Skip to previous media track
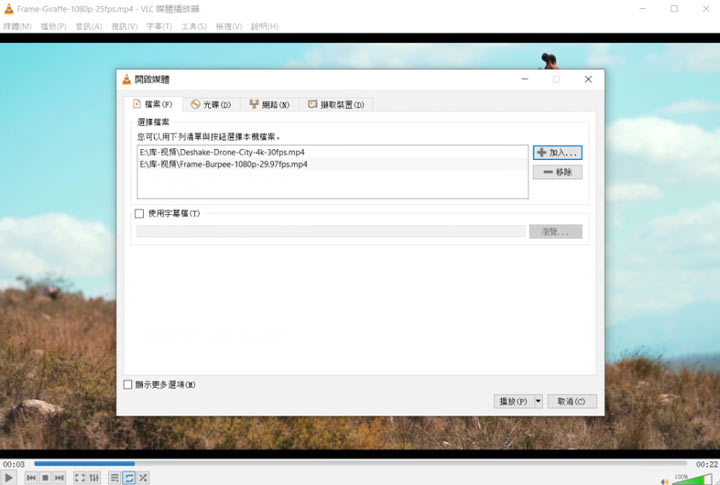Viewport: 720px width, 485px height. click(x=31, y=478)
